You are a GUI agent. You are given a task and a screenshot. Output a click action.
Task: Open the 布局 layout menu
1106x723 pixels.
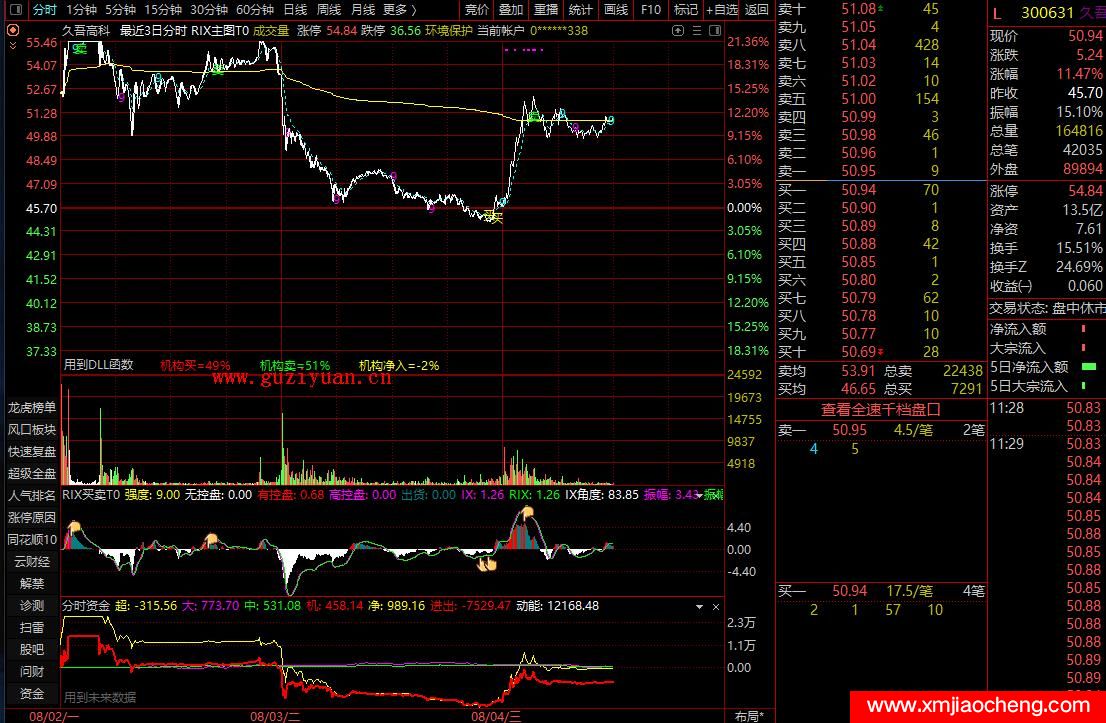[748, 716]
